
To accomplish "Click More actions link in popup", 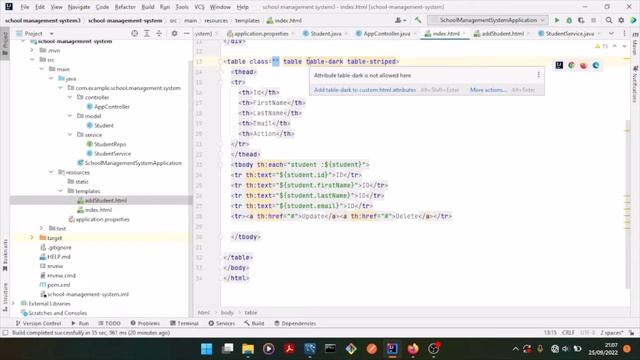I will click(x=488, y=90).
